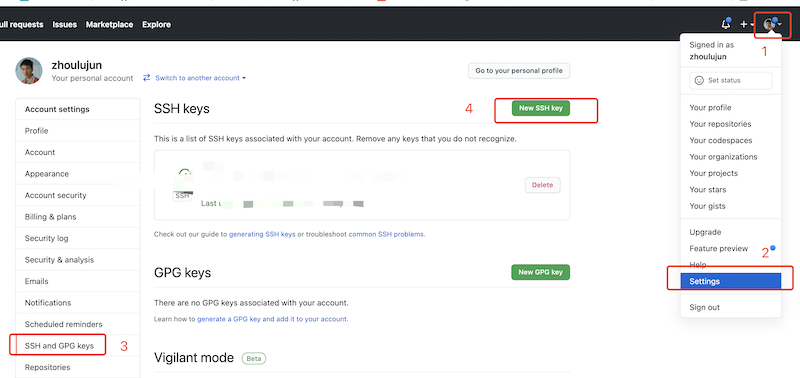
Task: Open the common SSH problems link
Action: [386, 235]
